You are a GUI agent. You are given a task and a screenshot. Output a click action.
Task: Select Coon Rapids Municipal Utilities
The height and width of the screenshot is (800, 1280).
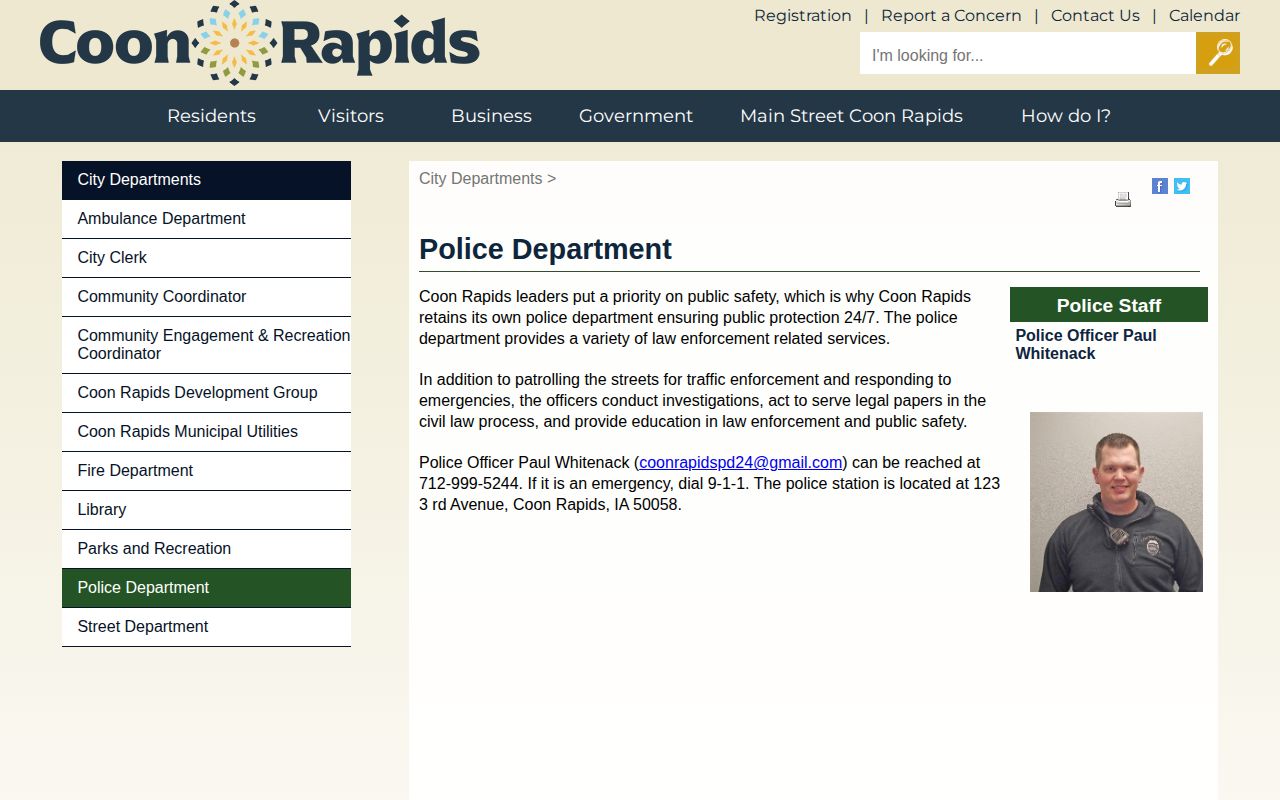coord(206,432)
